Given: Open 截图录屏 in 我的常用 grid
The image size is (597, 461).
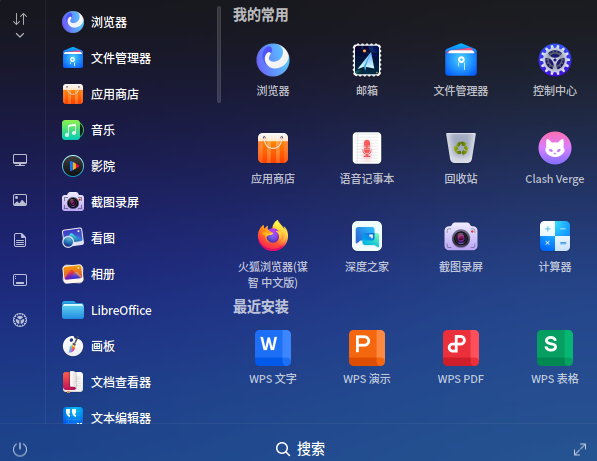Looking at the screenshot, I should [461, 246].
